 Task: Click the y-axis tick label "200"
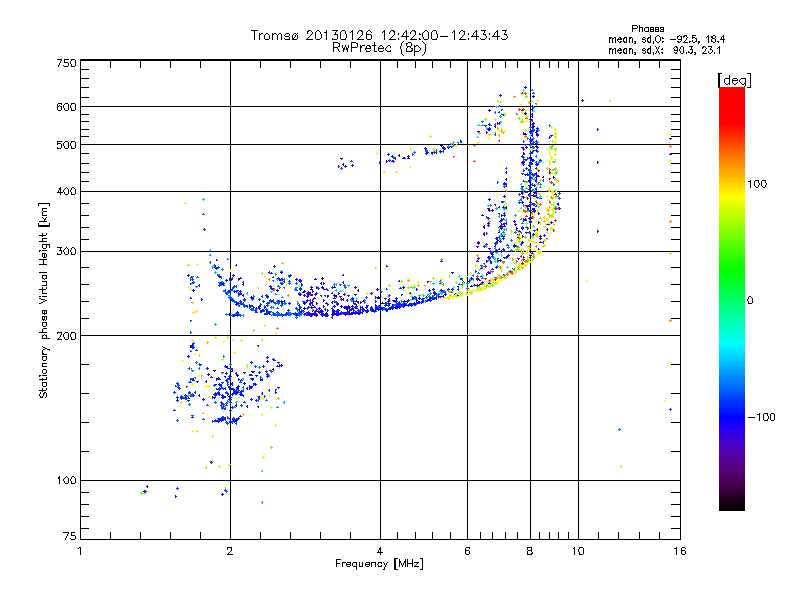click(66, 336)
